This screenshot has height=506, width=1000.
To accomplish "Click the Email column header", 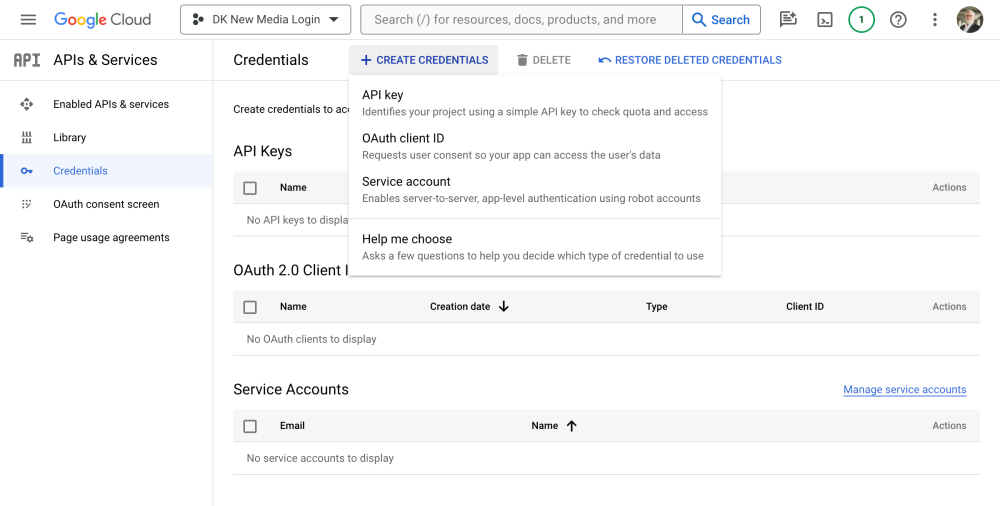I will click(292, 426).
